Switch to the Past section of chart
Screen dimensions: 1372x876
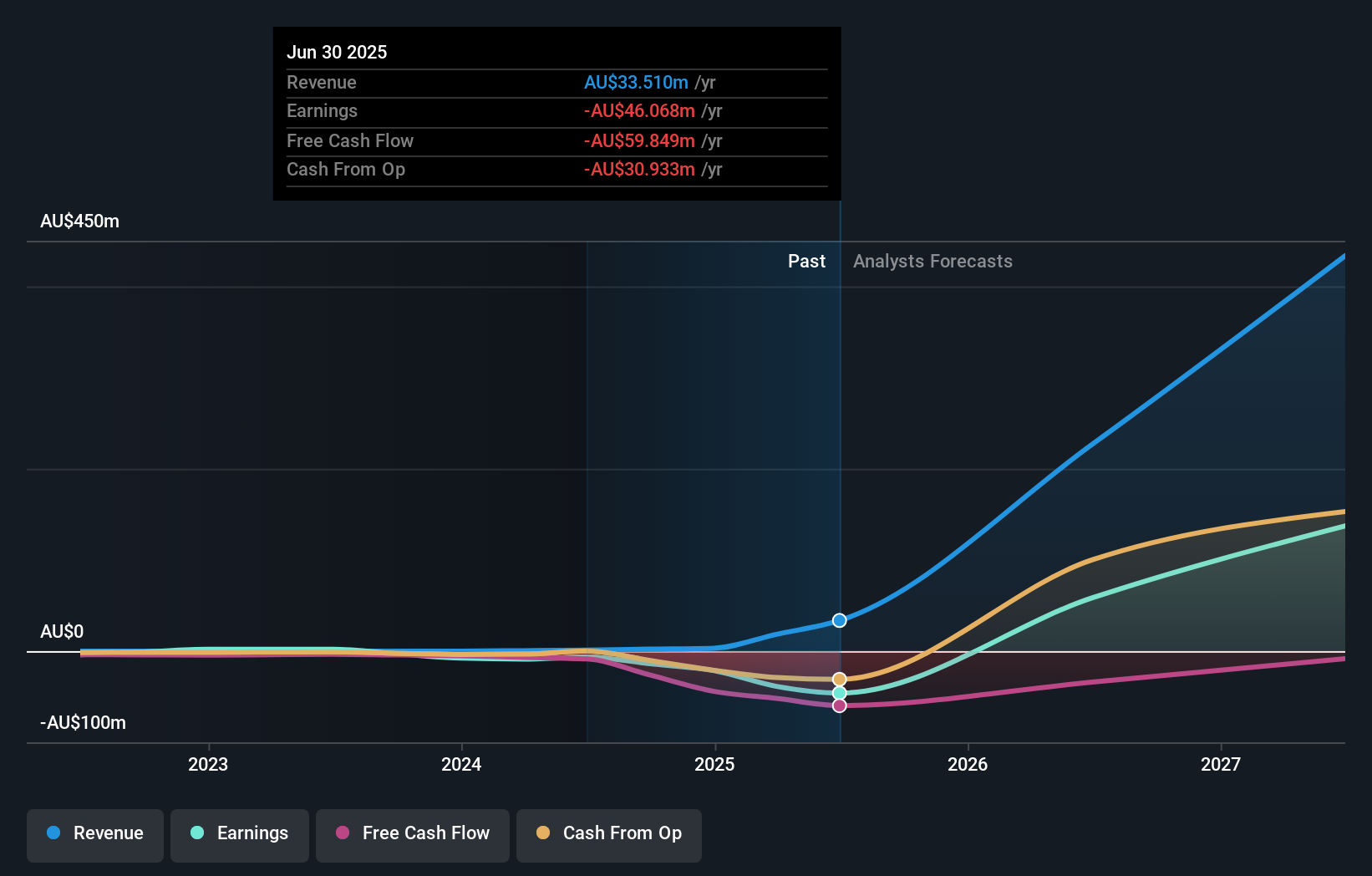point(806,262)
